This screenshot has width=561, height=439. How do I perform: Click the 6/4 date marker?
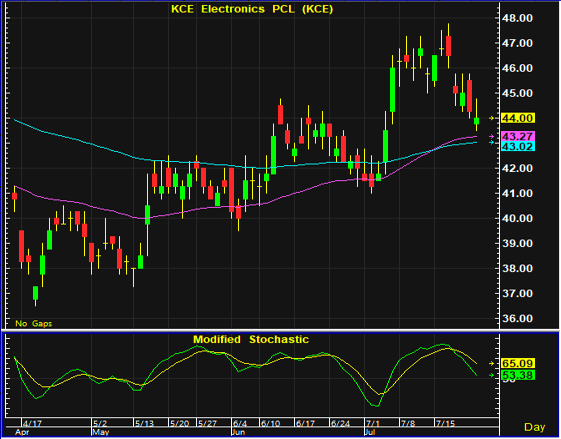pos(240,423)
